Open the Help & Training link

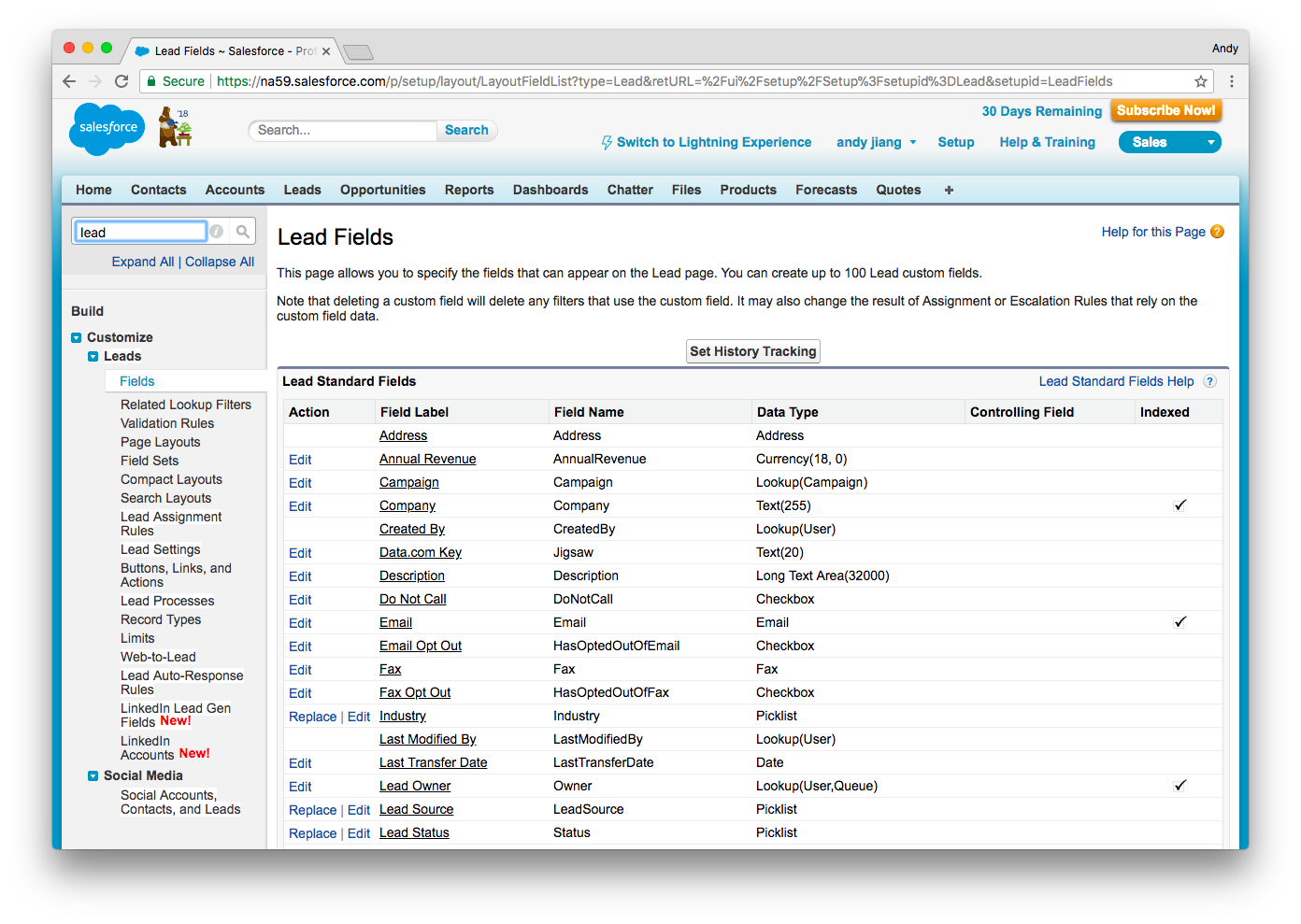pyautogui.click(x=1047, y=142)
